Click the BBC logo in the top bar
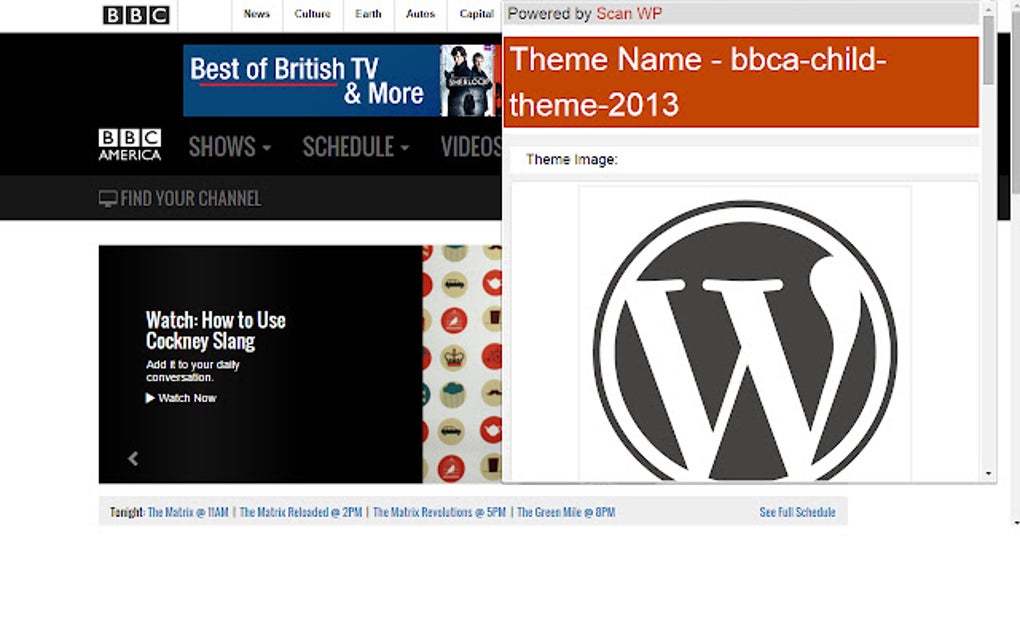Image resolution: width=1020 pixels, height=638 pixels. coord(134,14)
